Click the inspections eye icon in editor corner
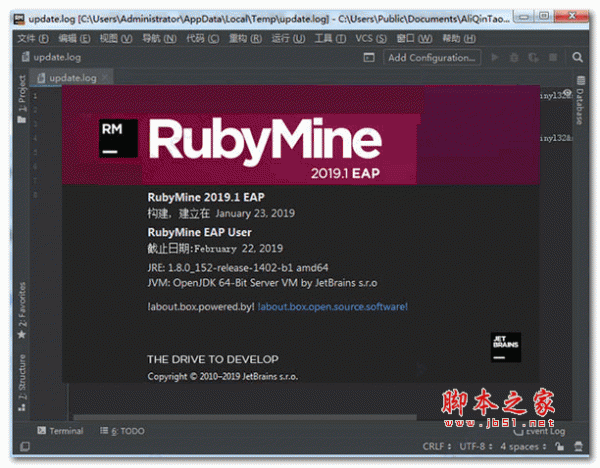 click(x=567, y=92)
